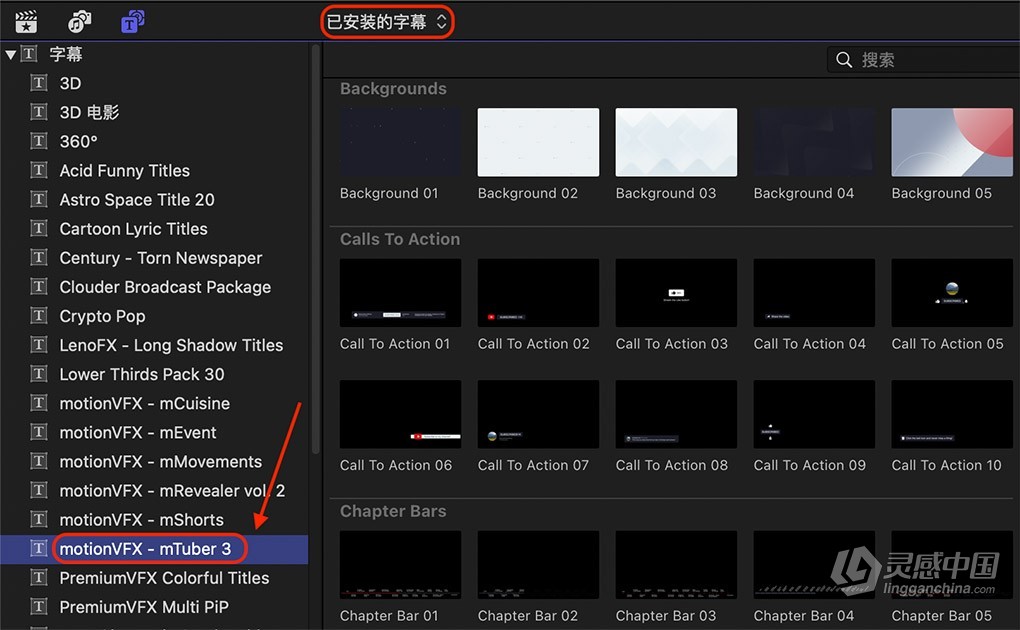The height and width of the screenshot is (630, 1020).
Task: Select the Background 04 thumbnail
Action: 814,143
